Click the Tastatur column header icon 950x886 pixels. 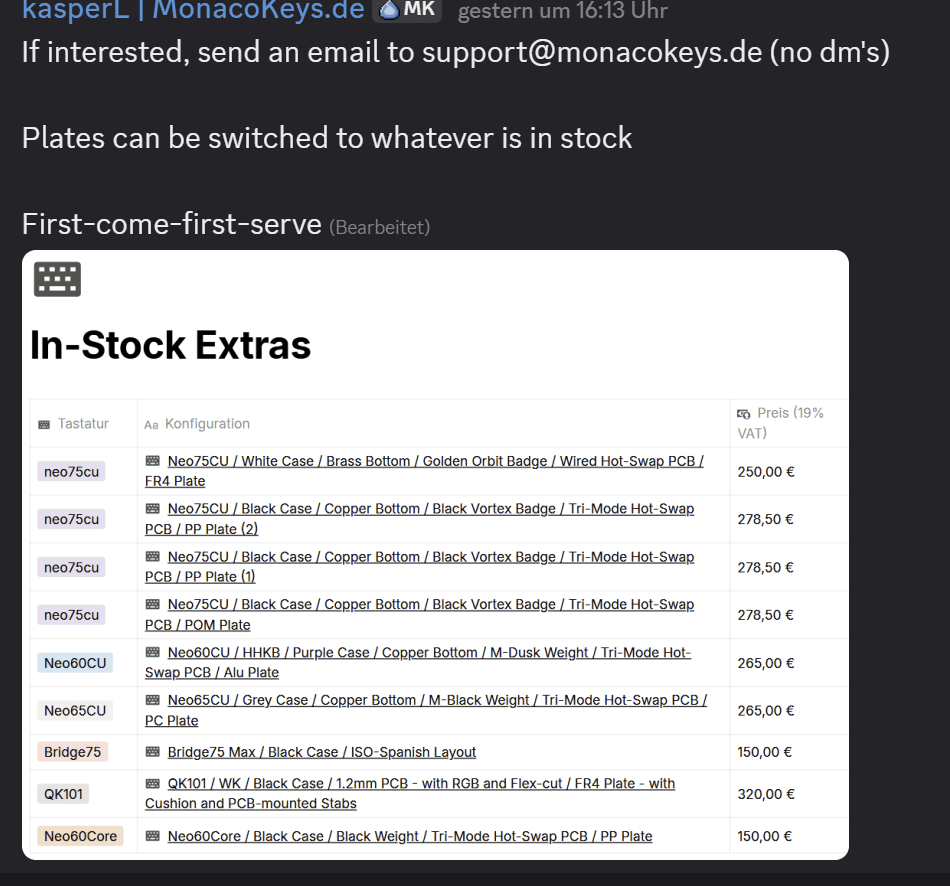(x=44, y=424)
